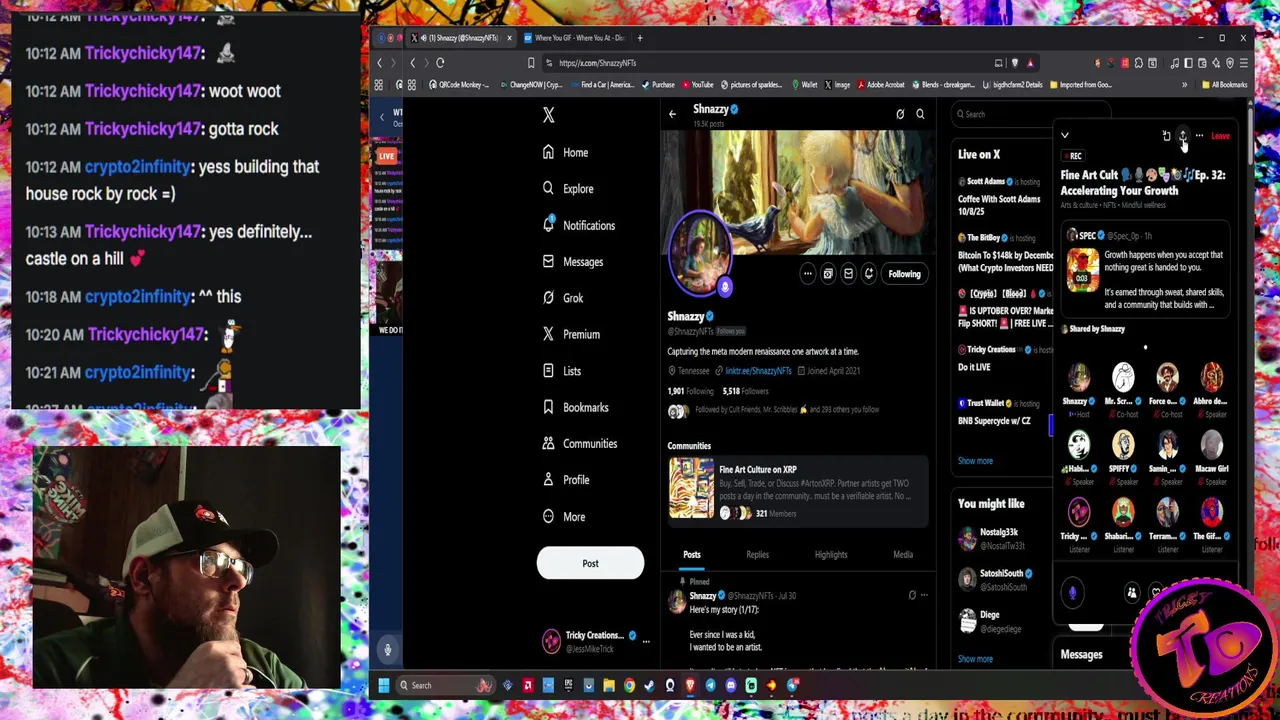Click Leave to exit the Space
This screenshot has height=720, width=1280.
(x=1220, y=135)
